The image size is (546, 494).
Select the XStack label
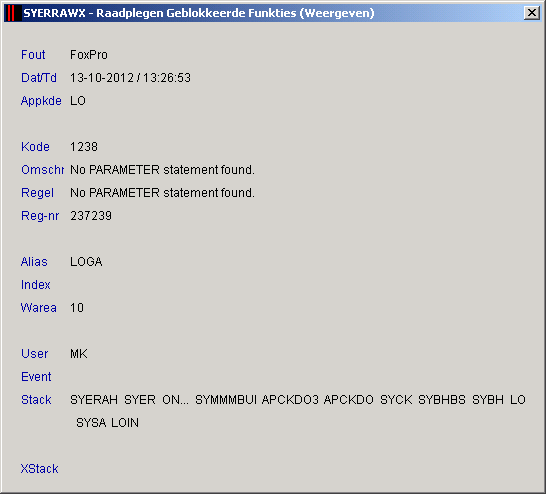(x=39, y=468)
